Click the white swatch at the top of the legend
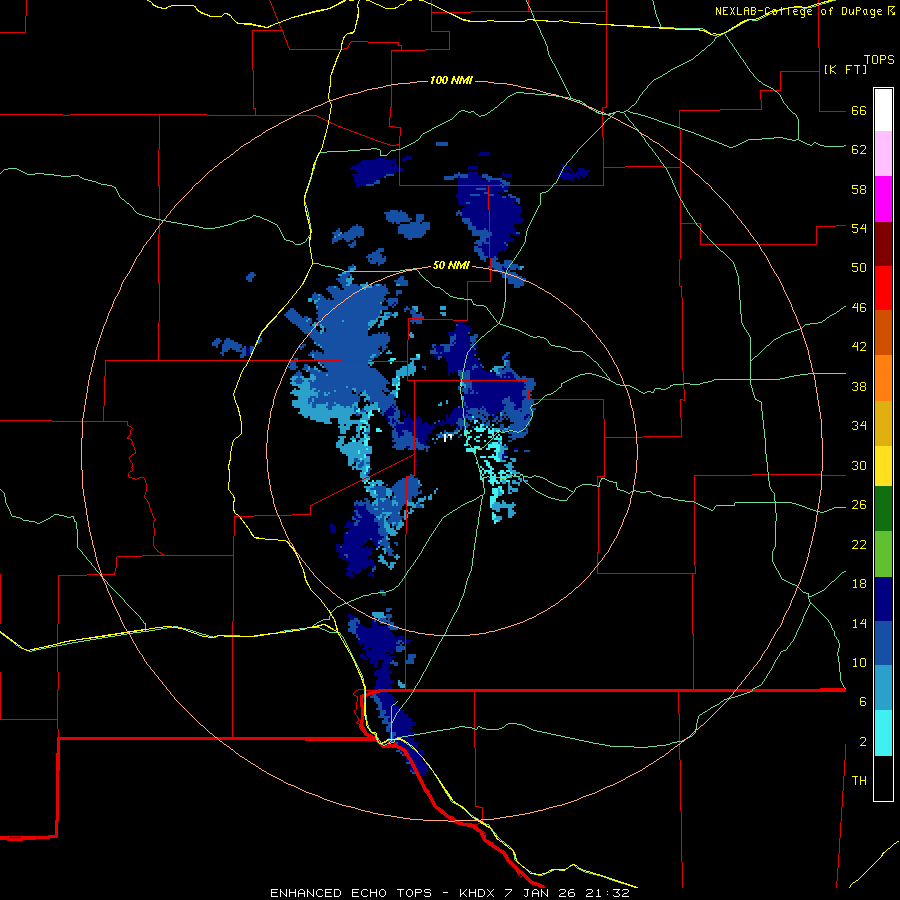 click(883, 110)
